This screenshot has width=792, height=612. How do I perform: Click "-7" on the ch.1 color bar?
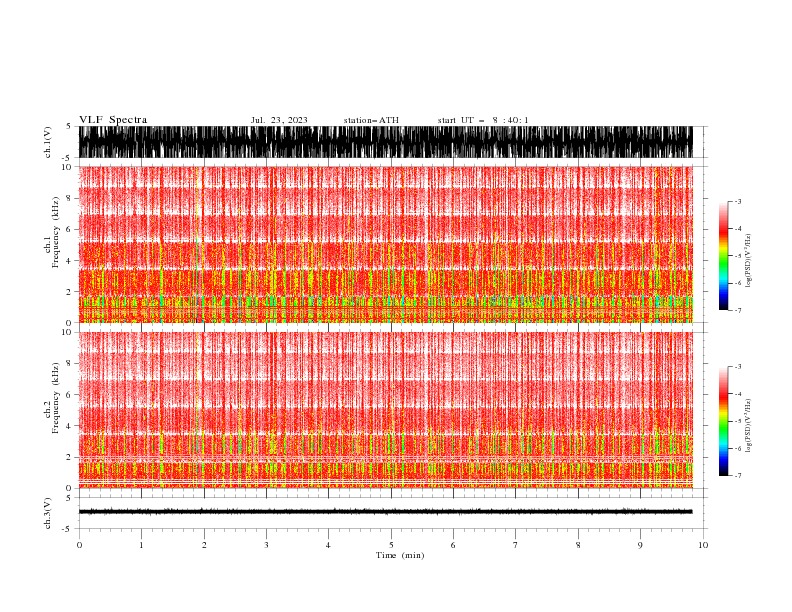coord(738,311)
